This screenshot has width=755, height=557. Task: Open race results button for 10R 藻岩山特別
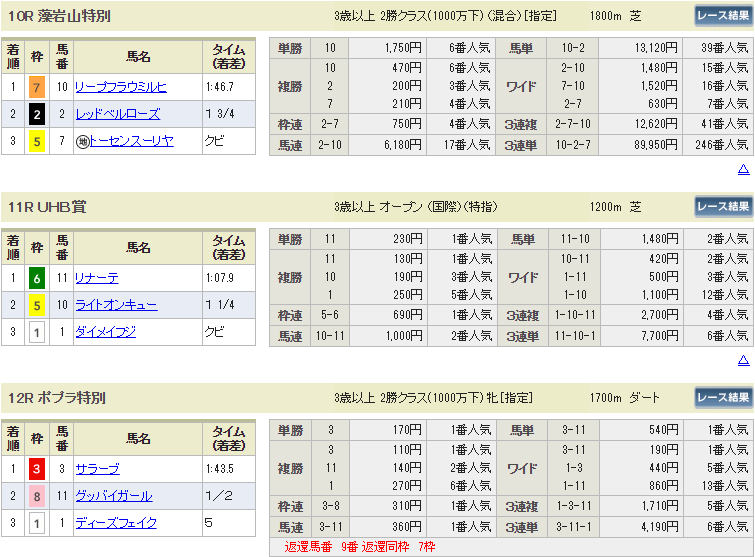pos(723,16)
